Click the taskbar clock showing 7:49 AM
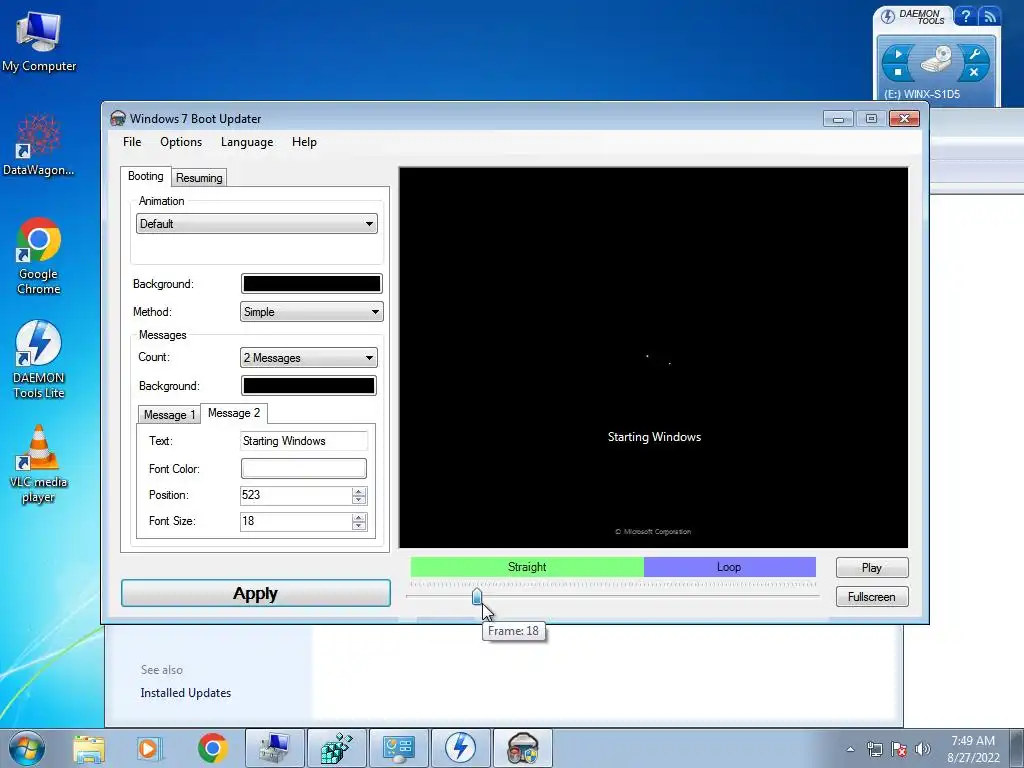Image resolution: width=1024 pixels, height=768 pixels. click(973, 749)
